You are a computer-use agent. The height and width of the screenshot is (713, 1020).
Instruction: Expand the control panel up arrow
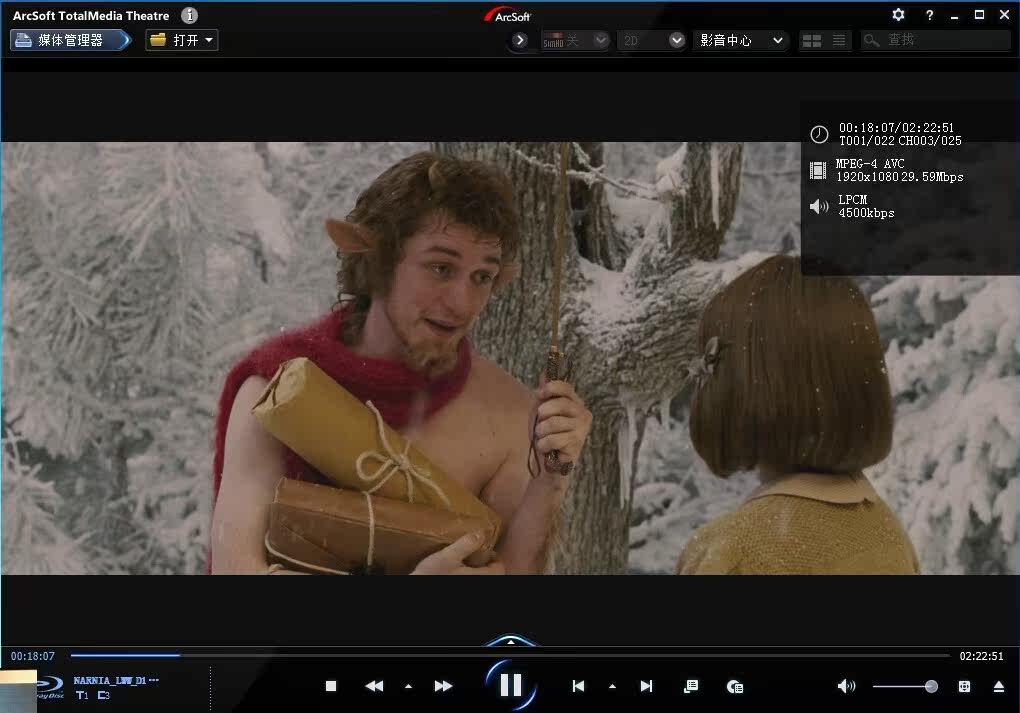click(x=511, y=641)
